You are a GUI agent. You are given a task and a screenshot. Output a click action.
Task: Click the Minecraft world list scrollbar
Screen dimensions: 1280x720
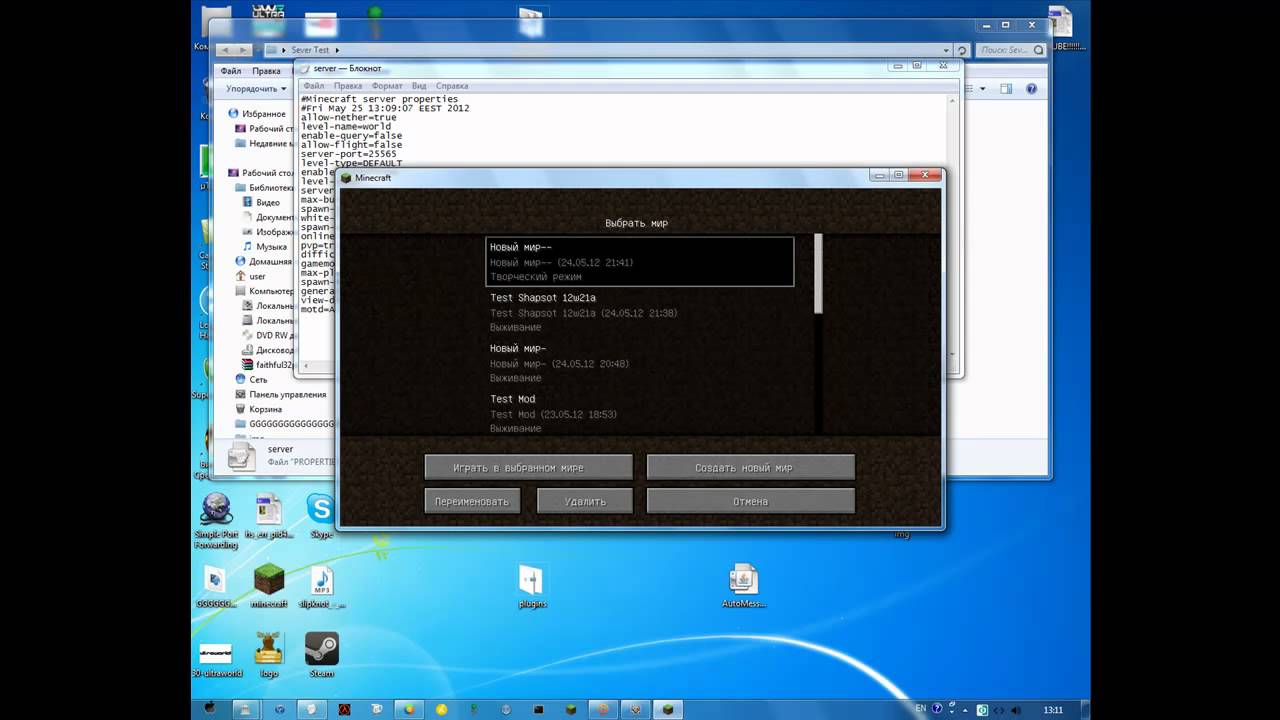coord(818,275)
